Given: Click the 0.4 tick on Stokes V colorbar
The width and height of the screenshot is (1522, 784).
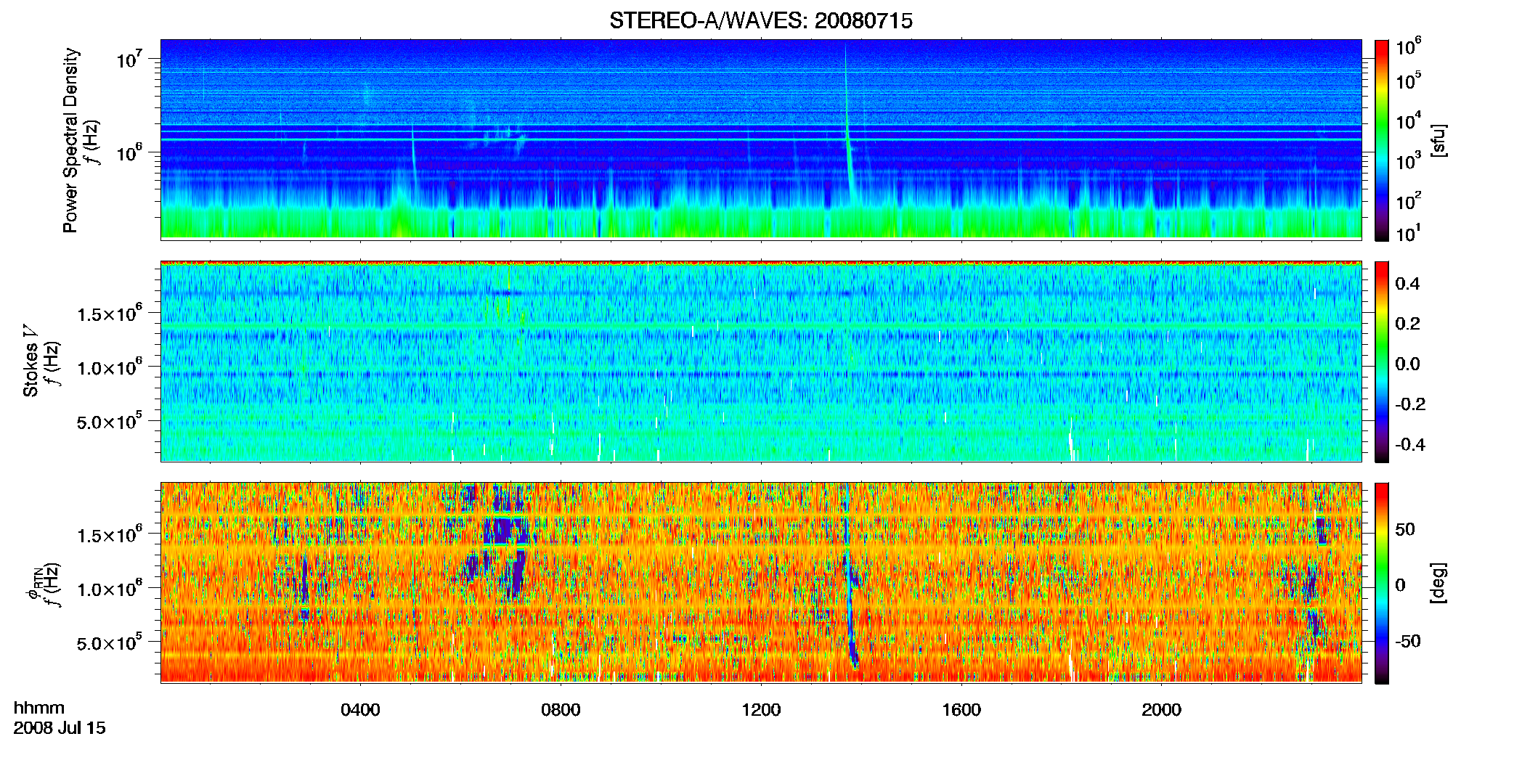Looking at the screenshot, I should (x=1407, y=284).
